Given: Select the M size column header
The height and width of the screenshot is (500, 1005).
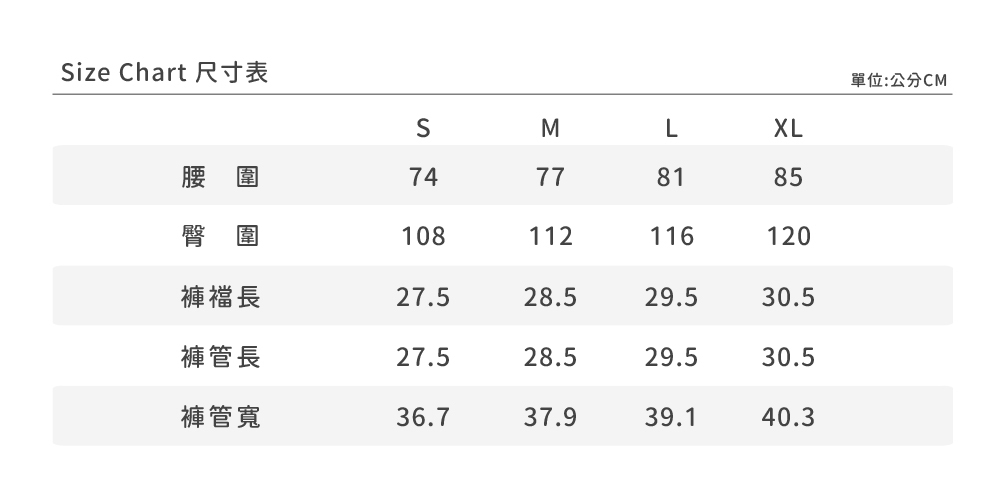Looking at the screenshot, I should [x=550, y=129].
